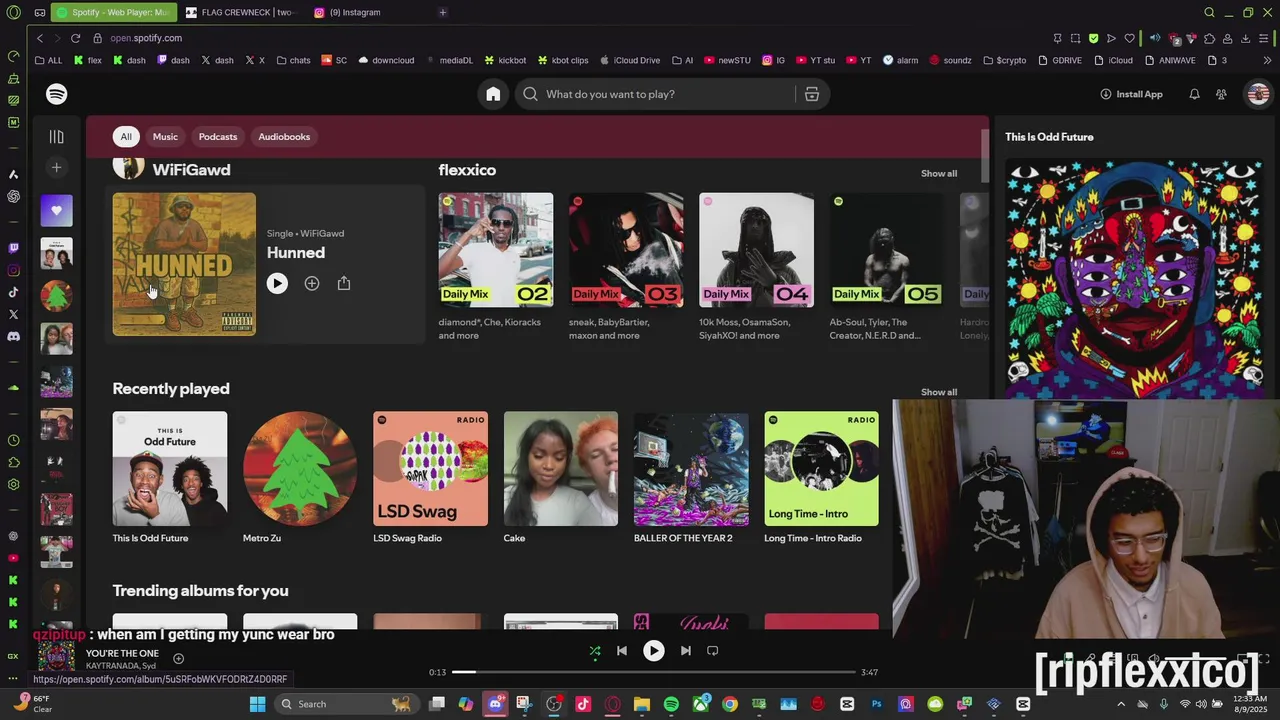Open This Is Odd Future playlist card

pos(170,478)
